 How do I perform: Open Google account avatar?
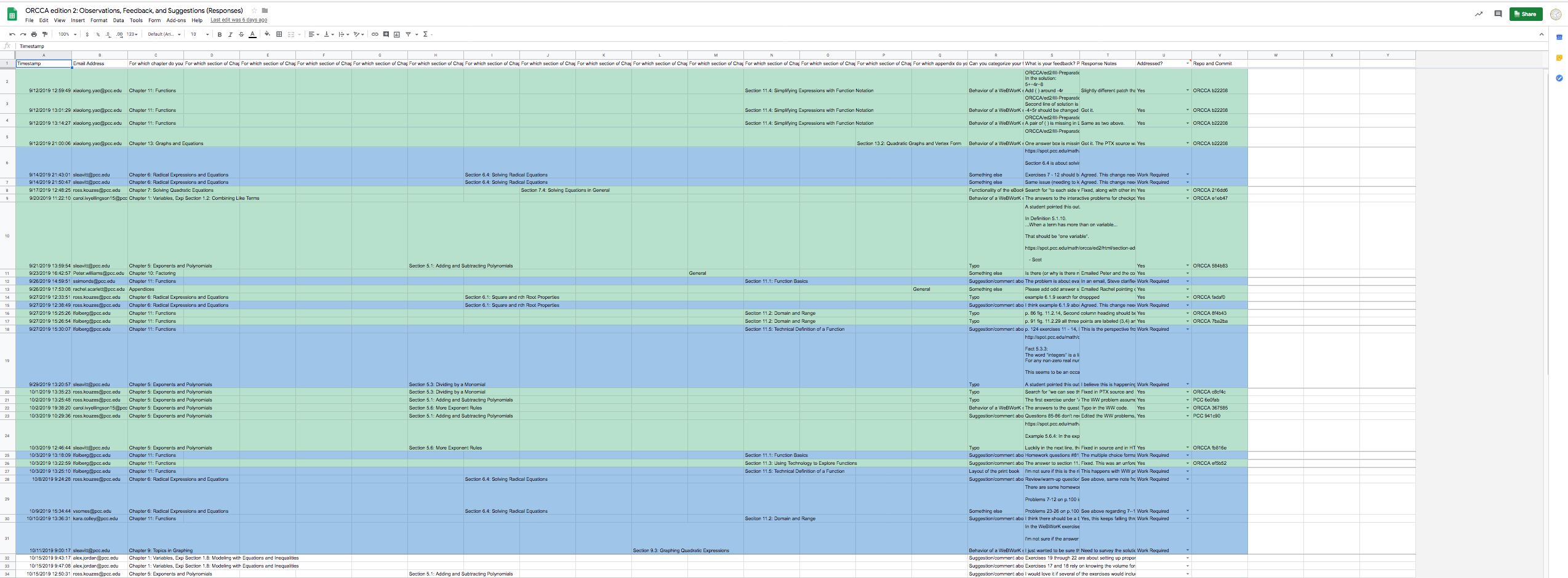[1556, 15]
